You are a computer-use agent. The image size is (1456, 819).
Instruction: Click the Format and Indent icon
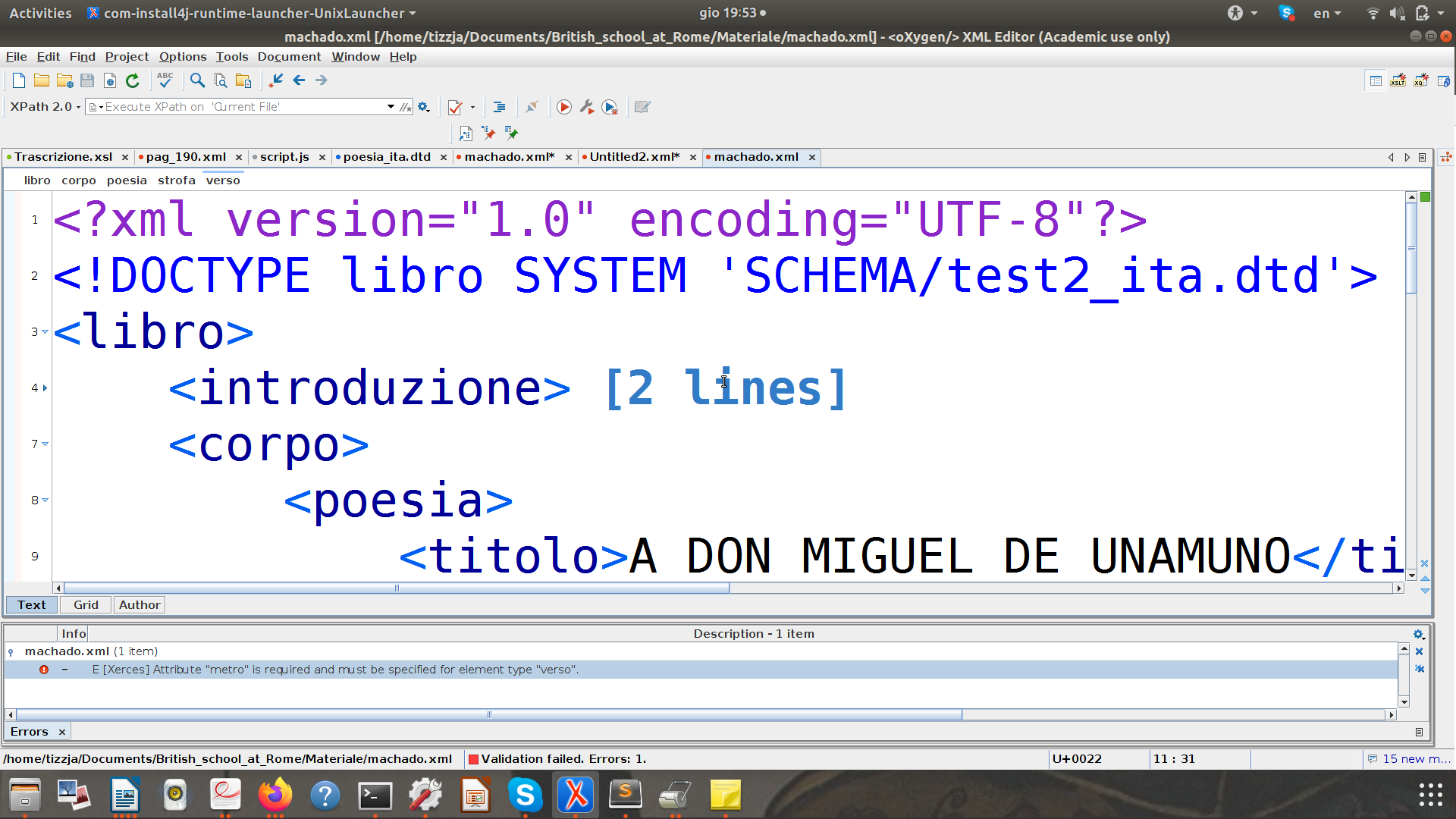(x=499, y=108)
